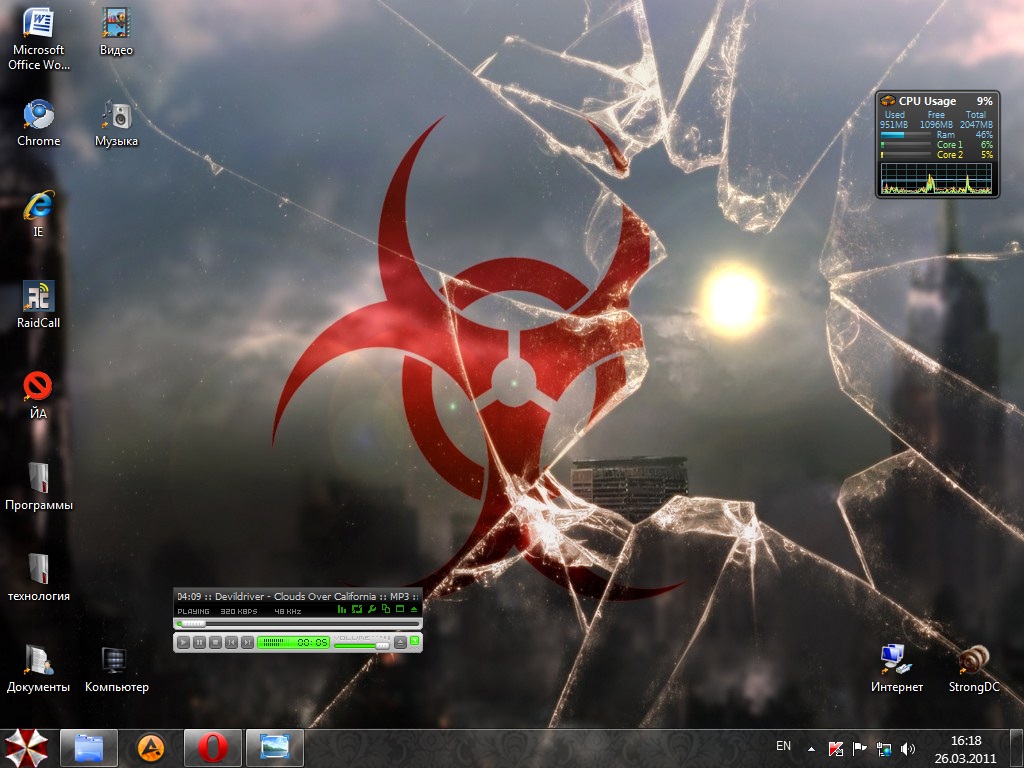Open player settings via wrench icon

click(371, 609)
